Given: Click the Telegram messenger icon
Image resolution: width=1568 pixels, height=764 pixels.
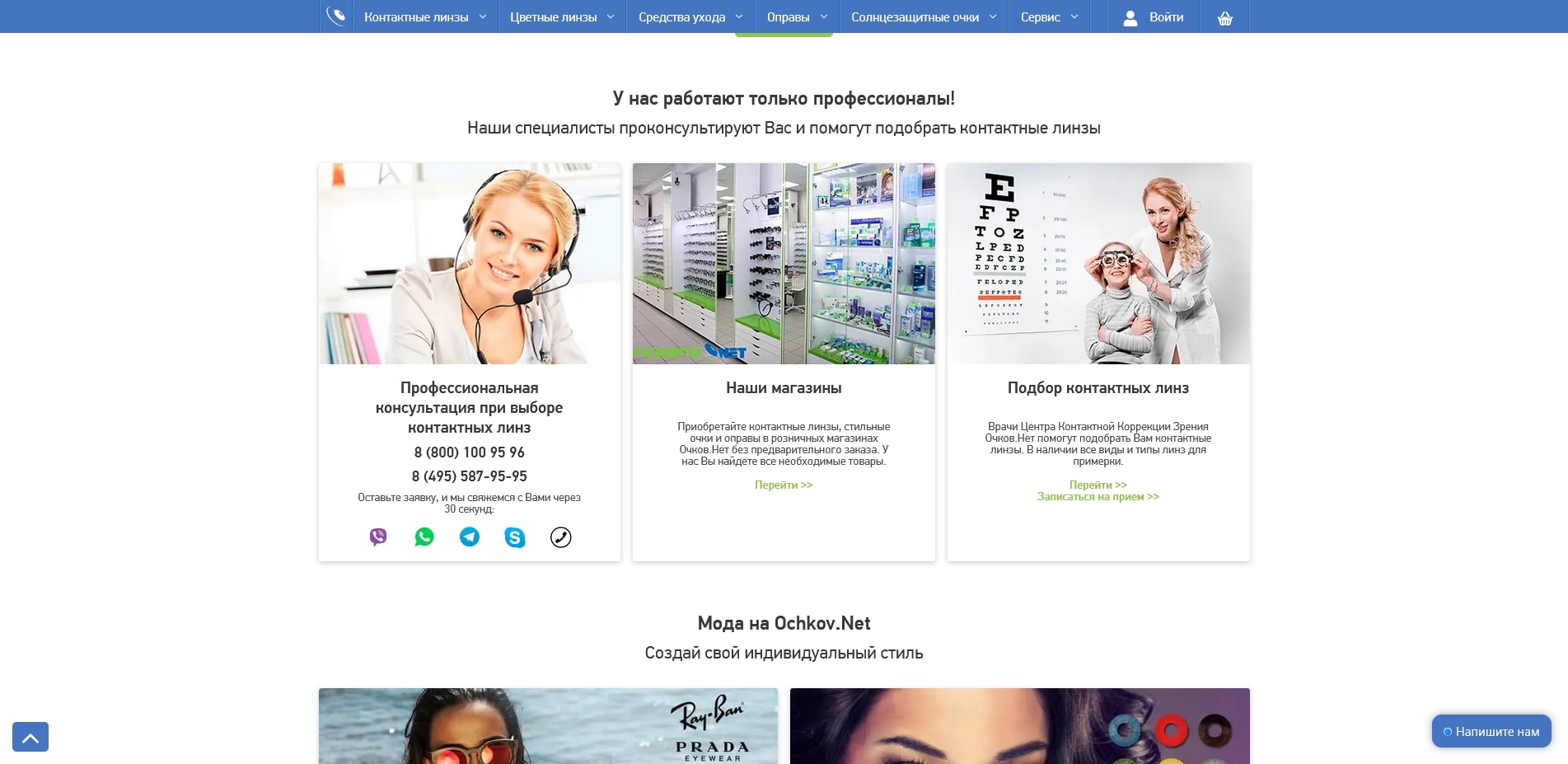Looking at the screenshot, I should pyautogui.click(x=470, y=537).
